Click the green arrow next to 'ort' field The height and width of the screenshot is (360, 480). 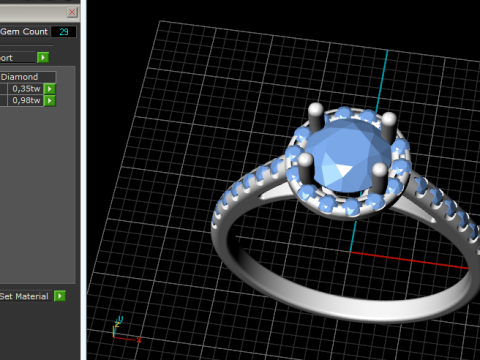pos(43,57)
